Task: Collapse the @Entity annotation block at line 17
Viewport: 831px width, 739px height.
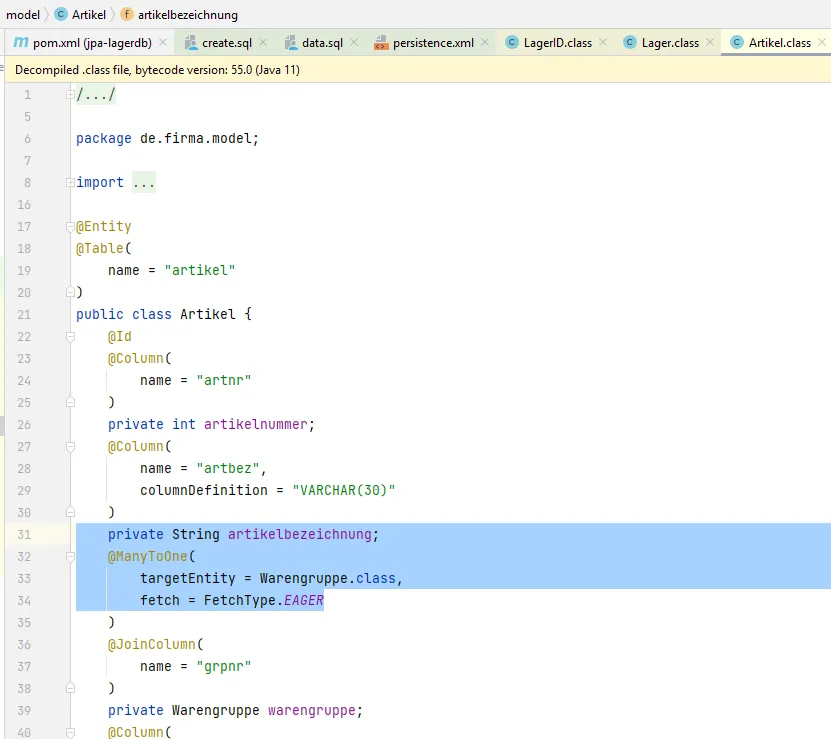Action: tap(70, 226)
